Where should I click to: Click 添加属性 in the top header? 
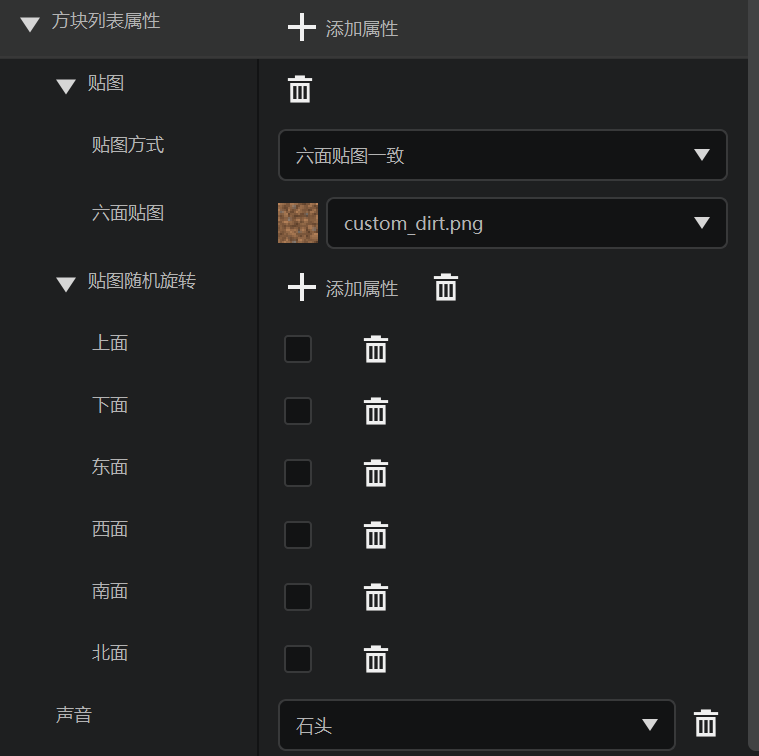tap(343, 28)
